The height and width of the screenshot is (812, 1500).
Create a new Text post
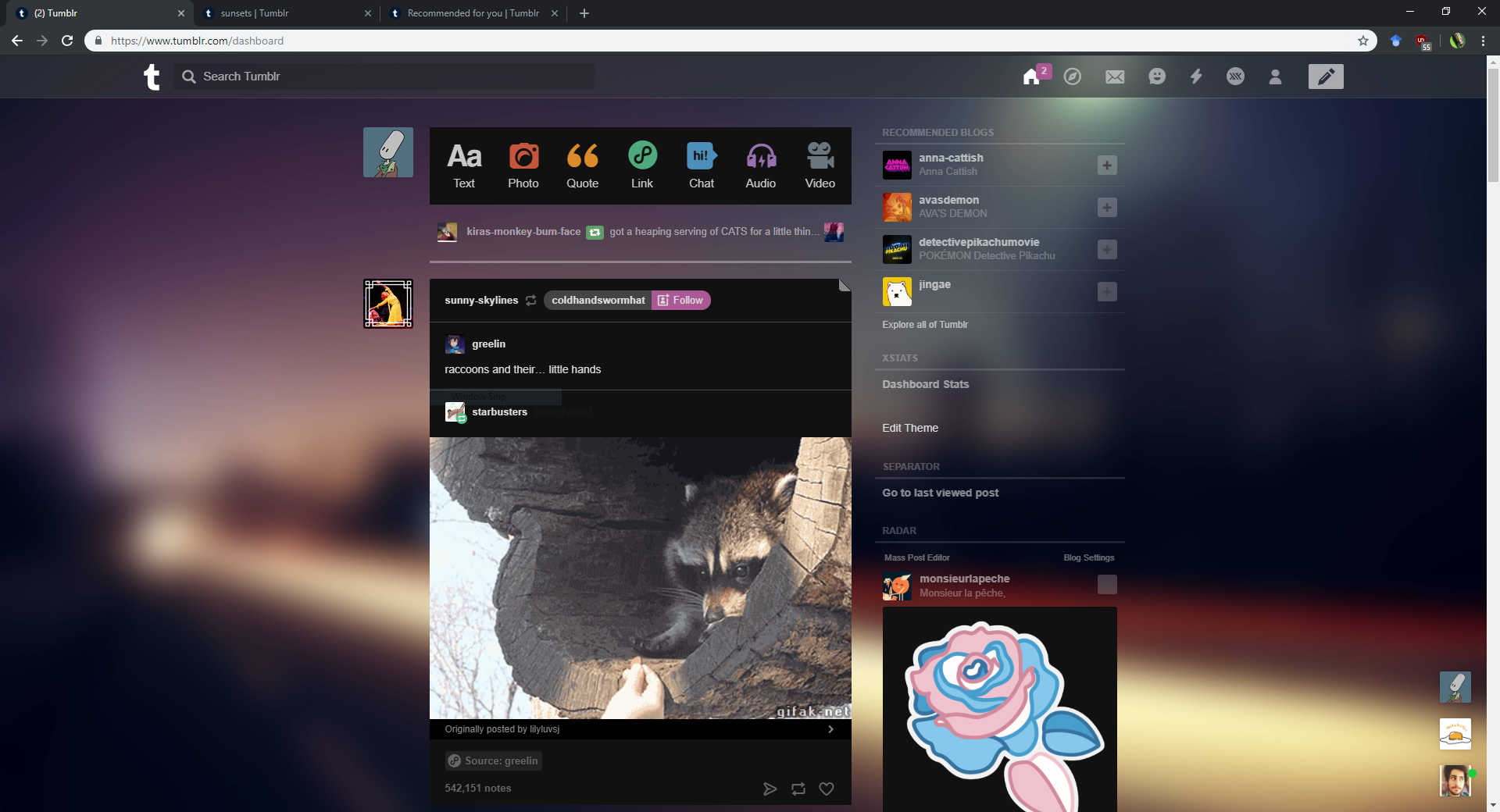coord(464,166)
